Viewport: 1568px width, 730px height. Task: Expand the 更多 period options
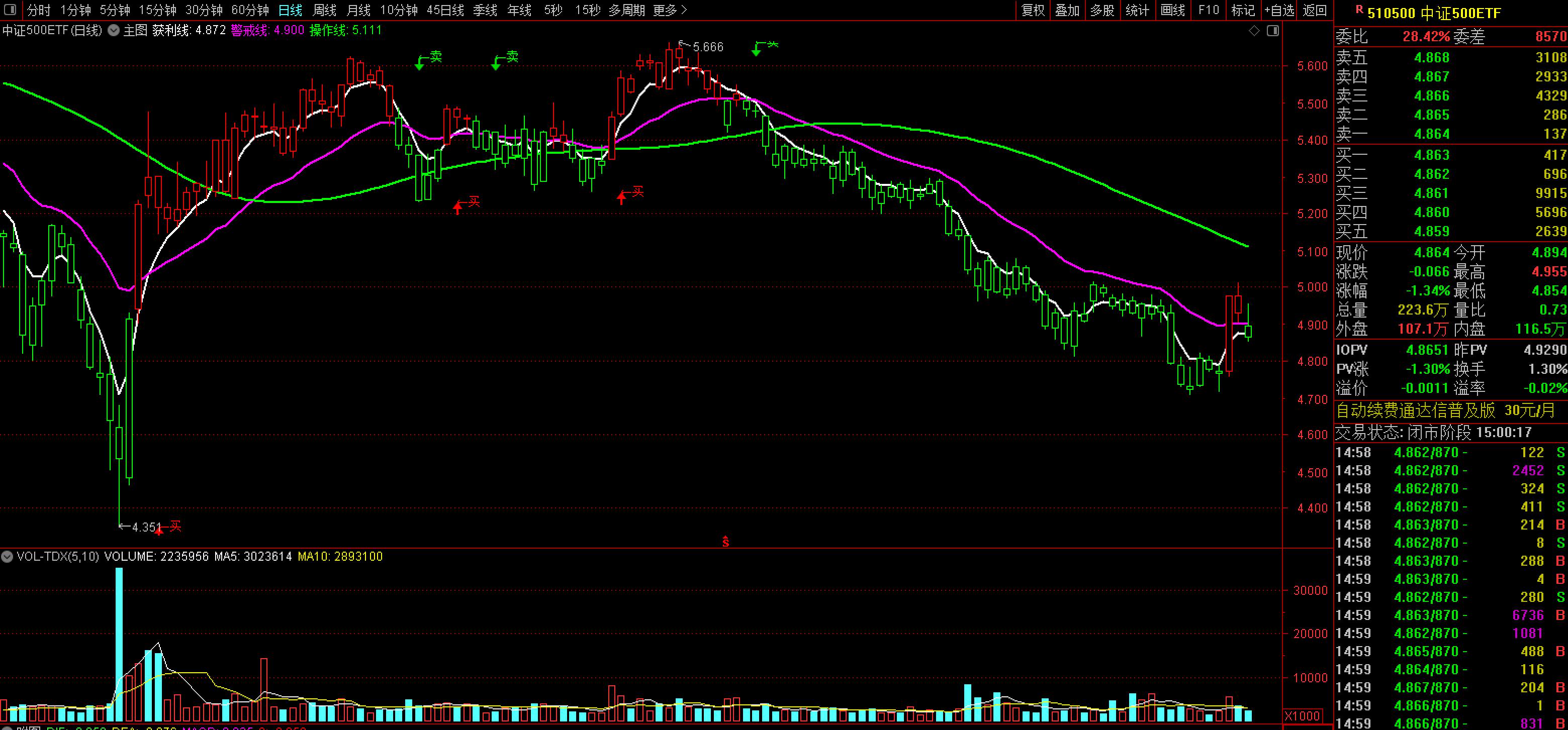[670, 10]
